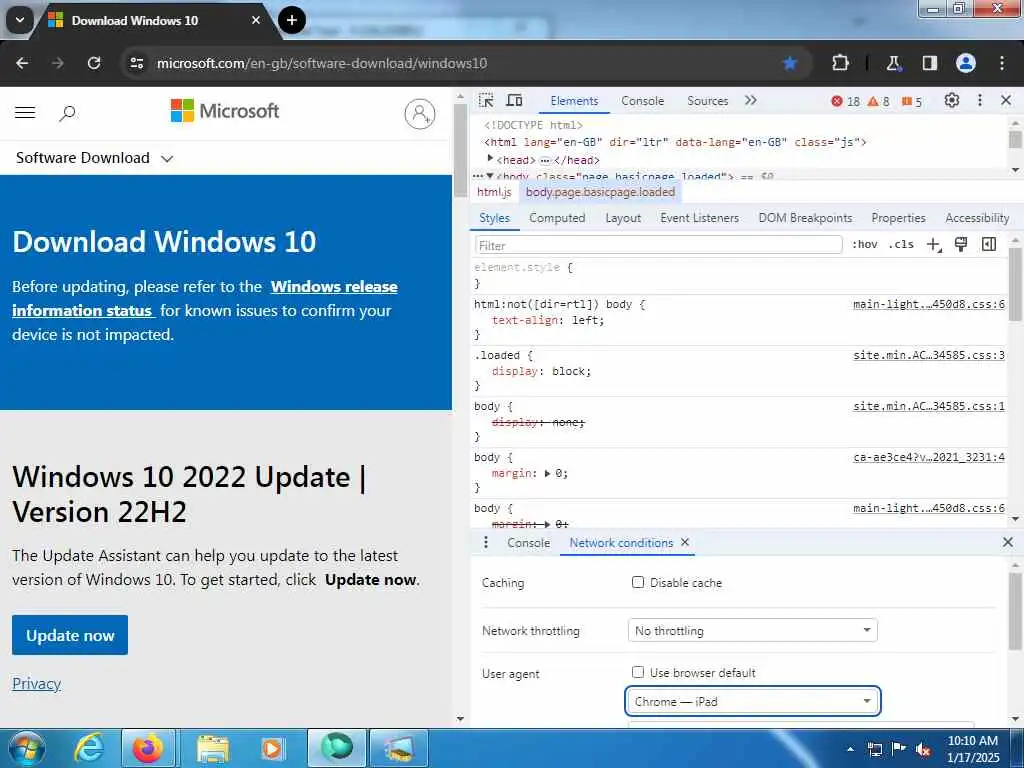Image resolution: width=1024 pixels, height=768 pixels.
Task: Switch to DevTools Elements tab
Action: 574,101
